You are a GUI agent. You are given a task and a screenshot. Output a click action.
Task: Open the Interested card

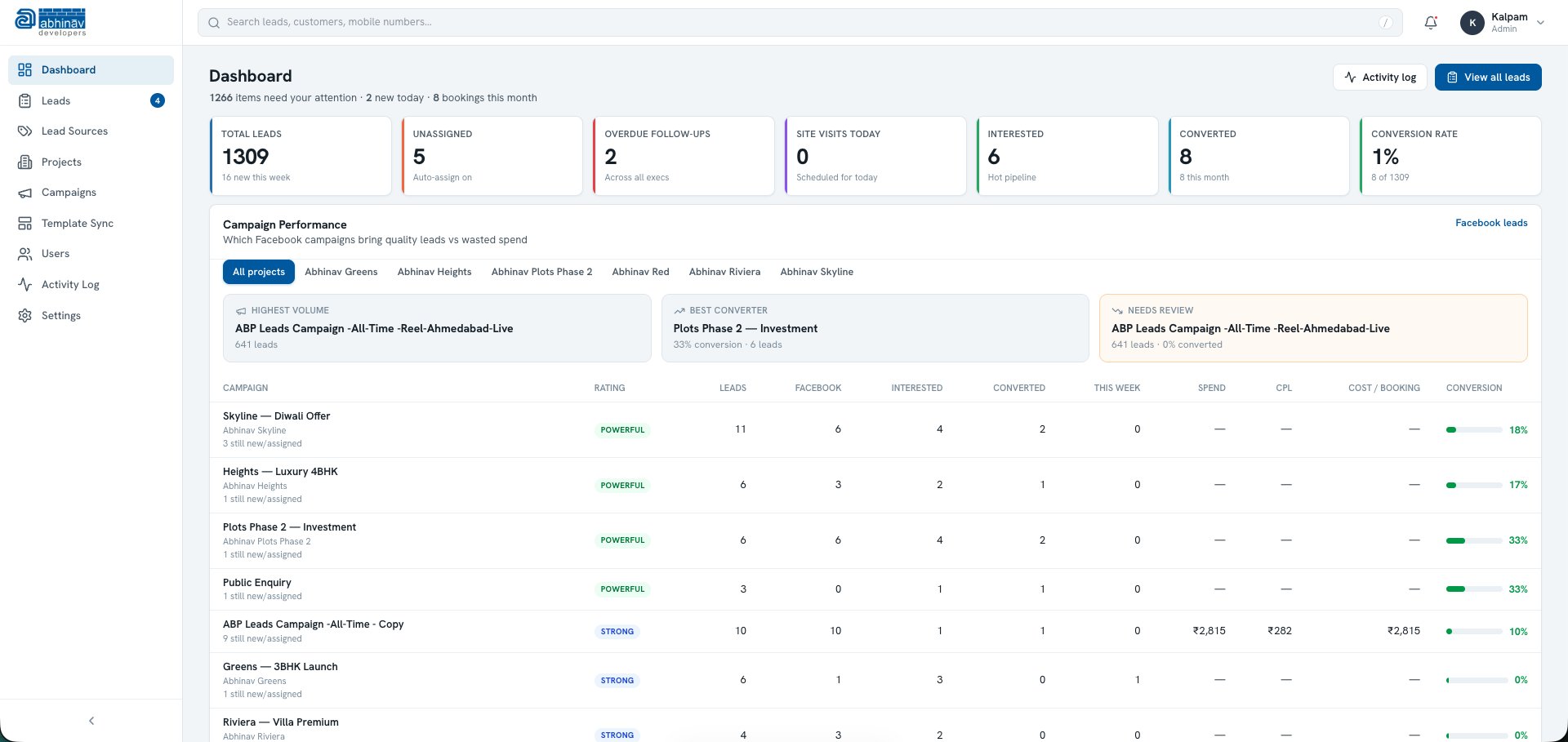tap(1067, 156)
